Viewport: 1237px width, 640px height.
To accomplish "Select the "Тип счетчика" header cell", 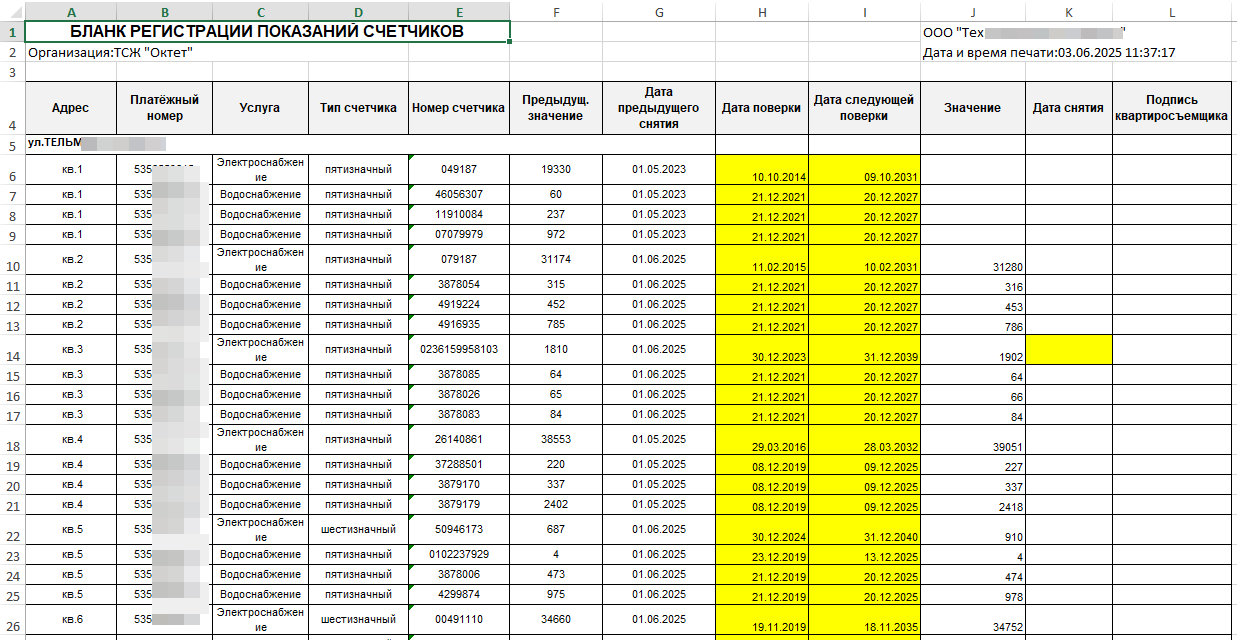I will click(358, 108).
